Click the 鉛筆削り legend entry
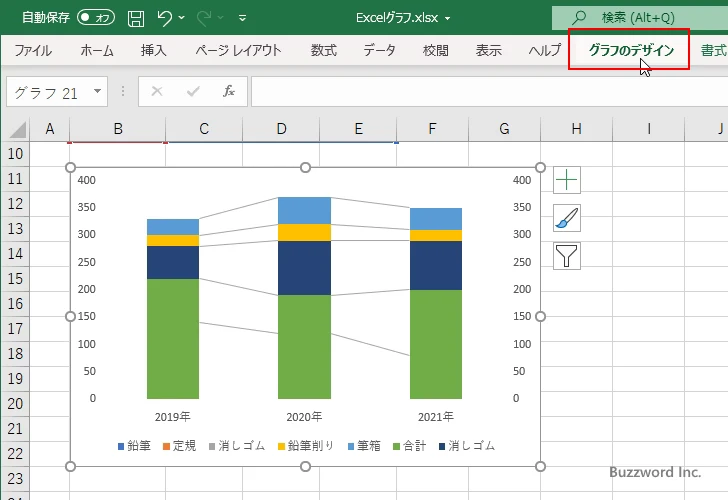The height and width of the screenshot is (500, 728). [x=306, y=446]
